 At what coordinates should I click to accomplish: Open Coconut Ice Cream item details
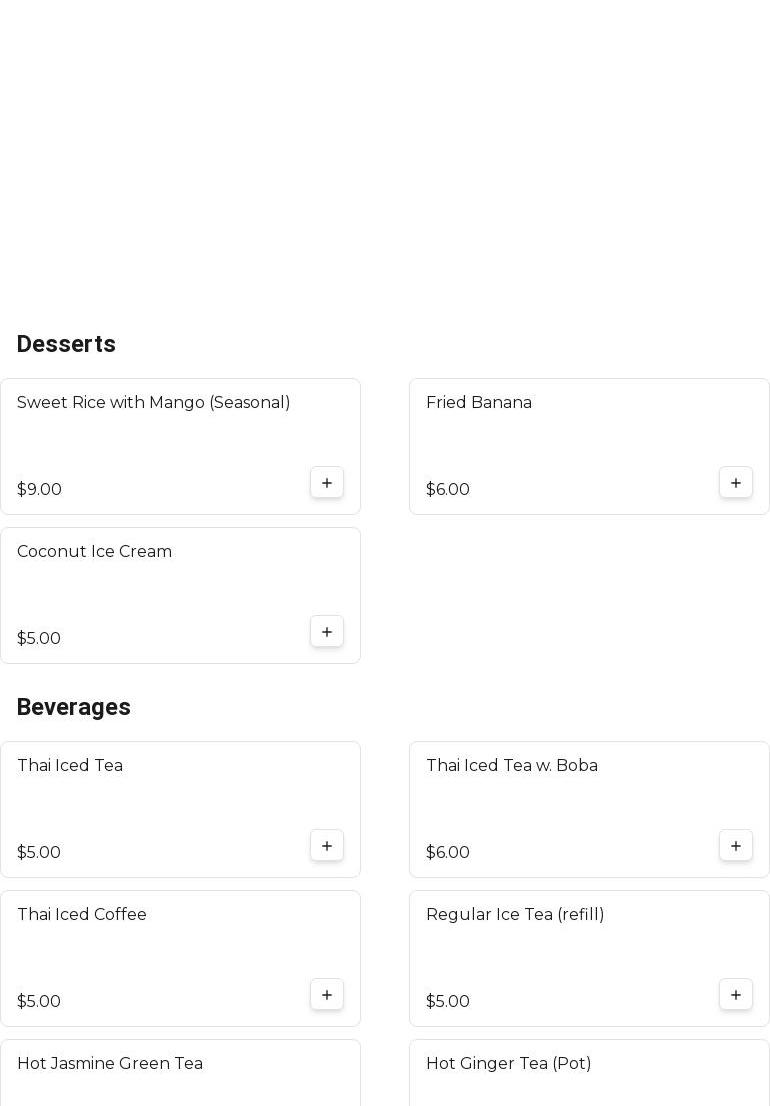pos(94,552)
